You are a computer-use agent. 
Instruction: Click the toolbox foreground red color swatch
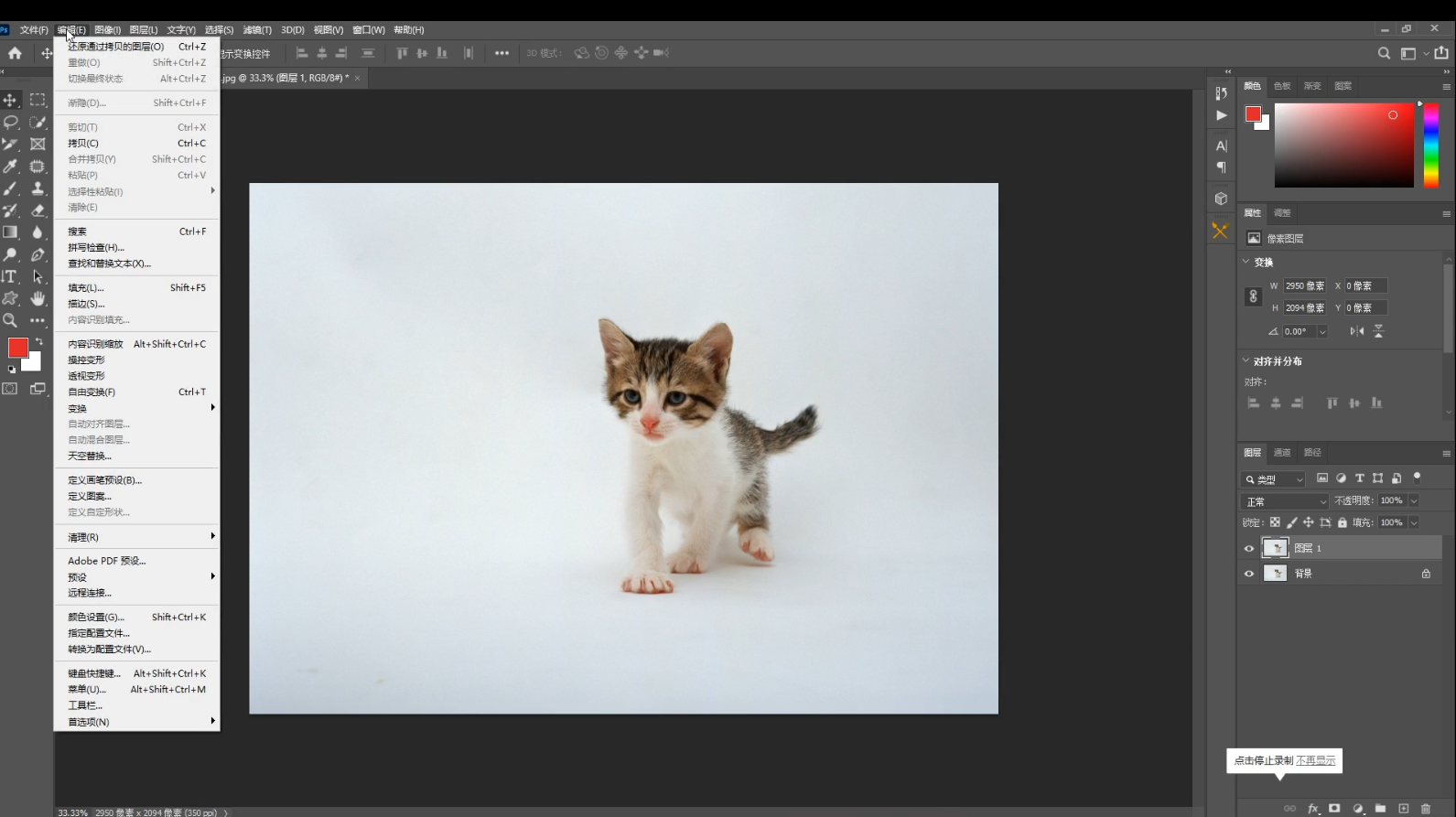pos(17,348)
